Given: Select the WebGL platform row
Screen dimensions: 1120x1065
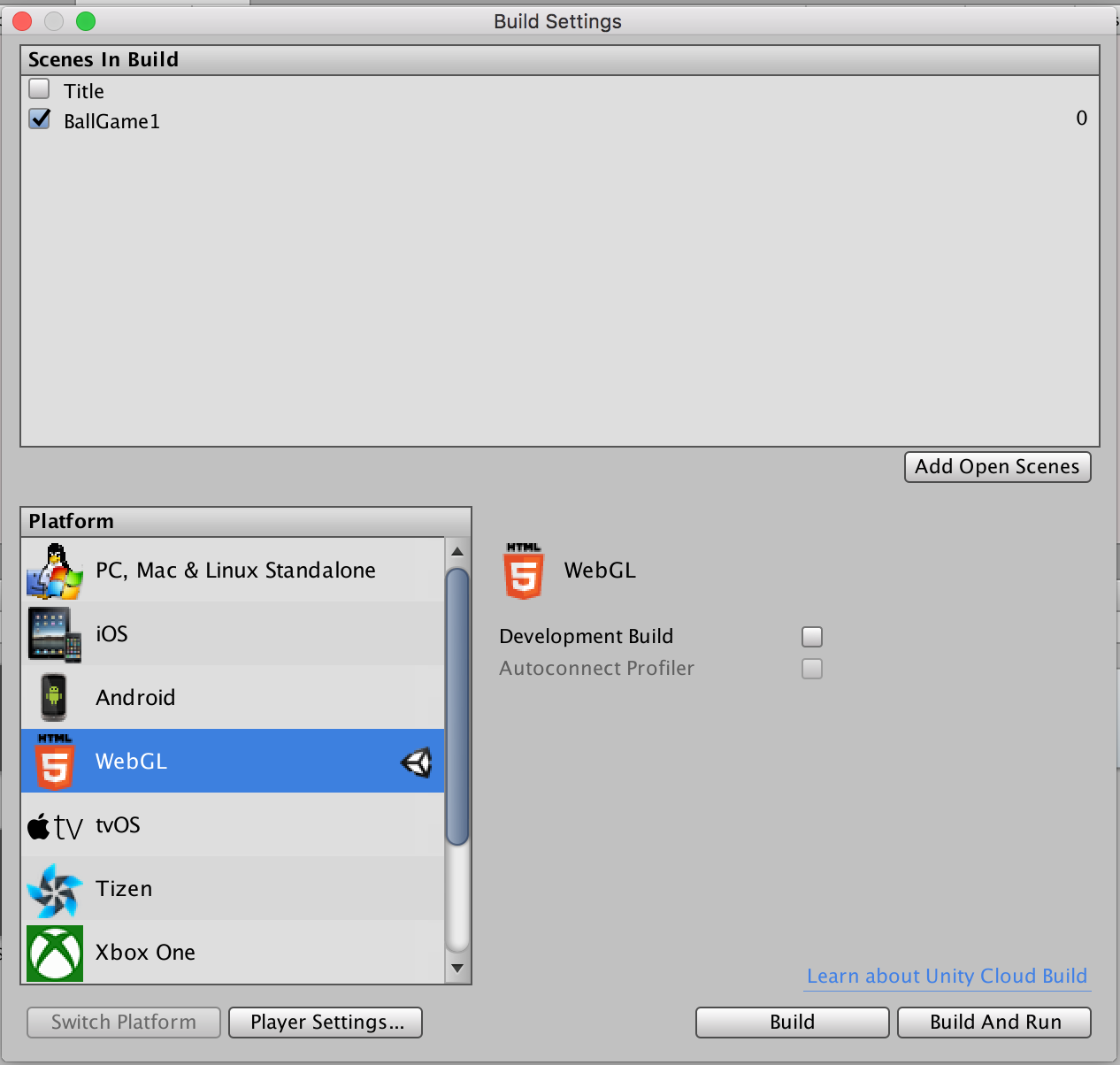Looking at the screenshot, I should [233, 762].
